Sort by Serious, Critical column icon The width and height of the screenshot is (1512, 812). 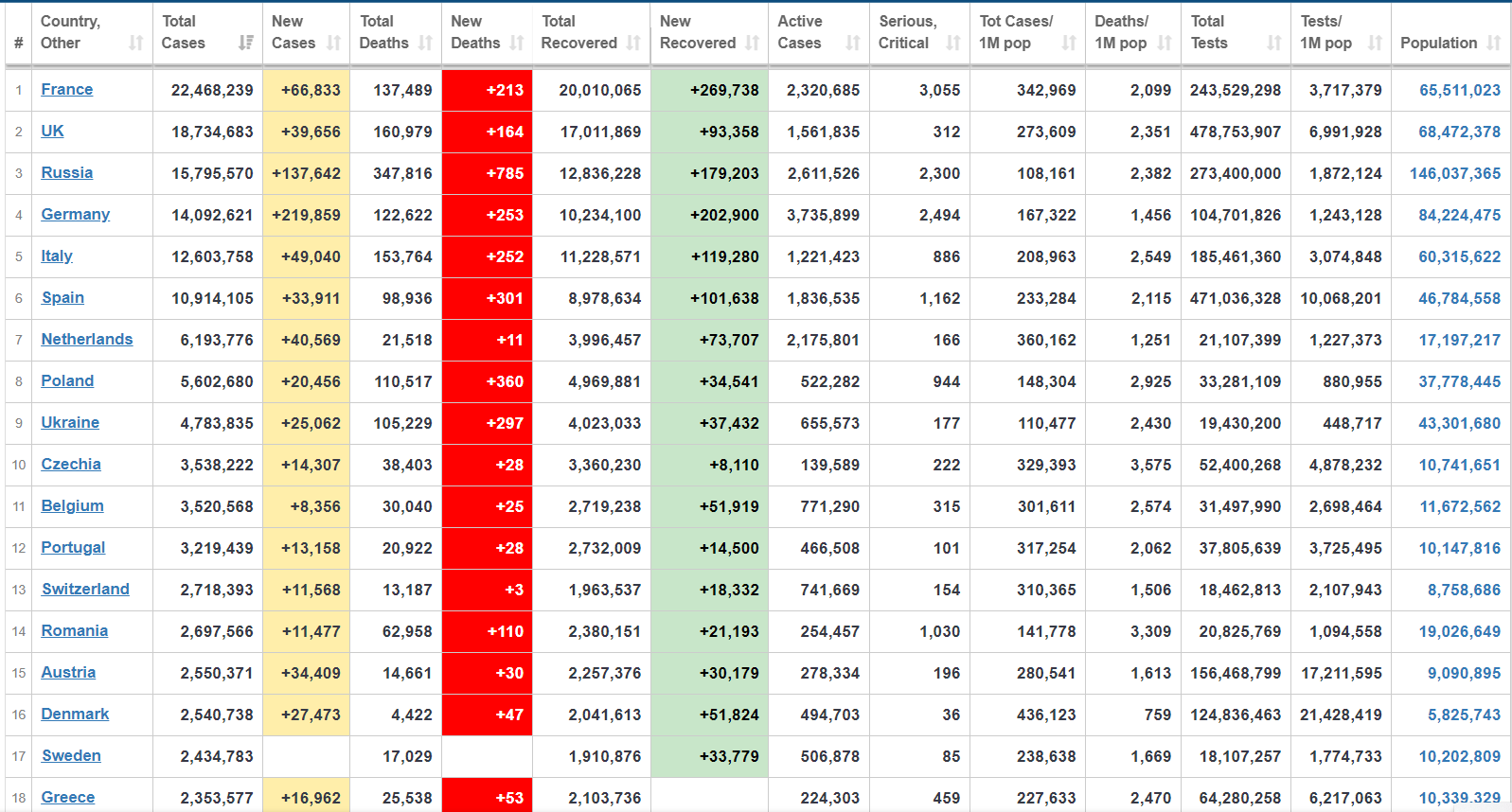click(953, 43)
